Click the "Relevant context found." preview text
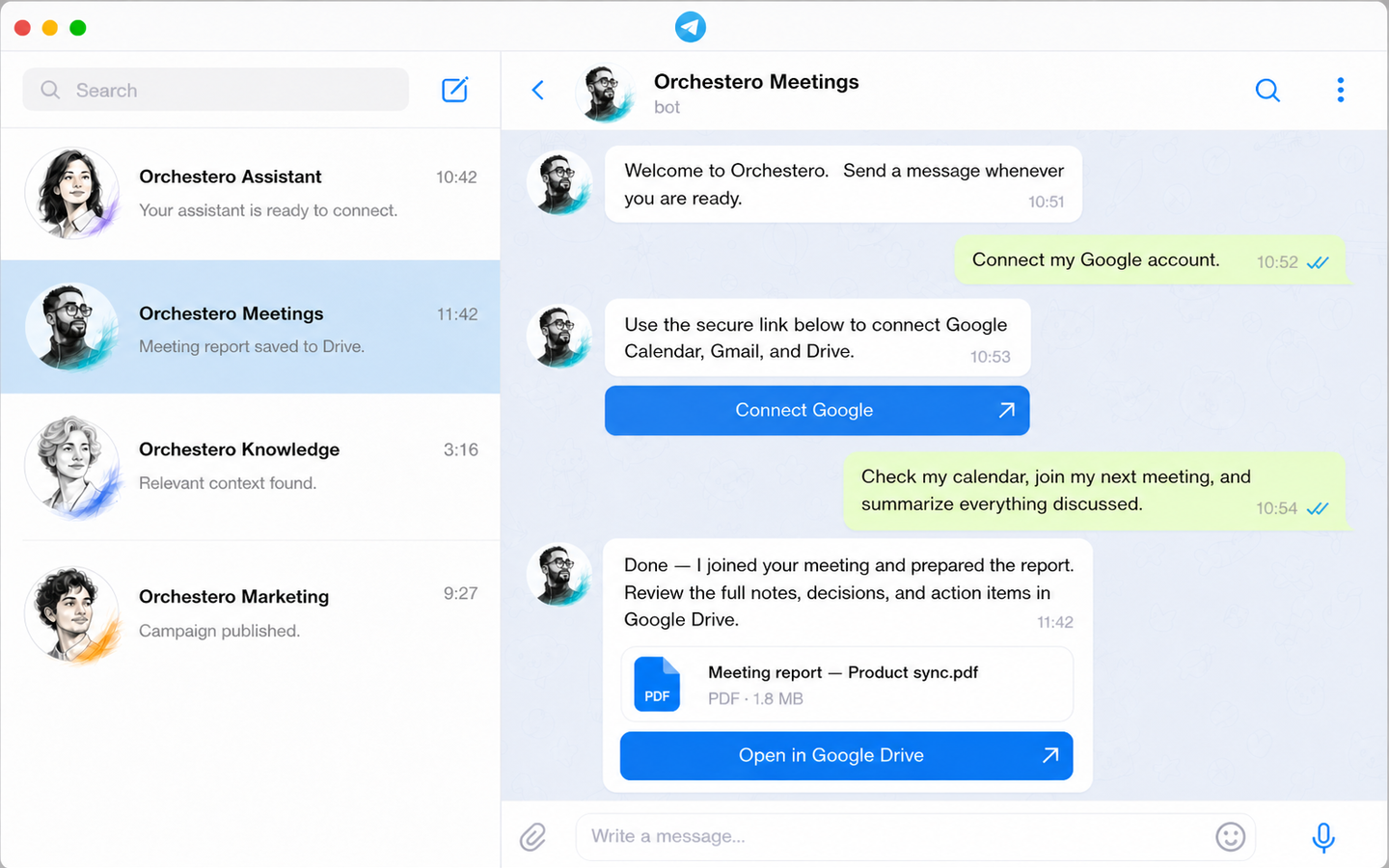This screenshot has height=868, width=1389. pos(228,483)
